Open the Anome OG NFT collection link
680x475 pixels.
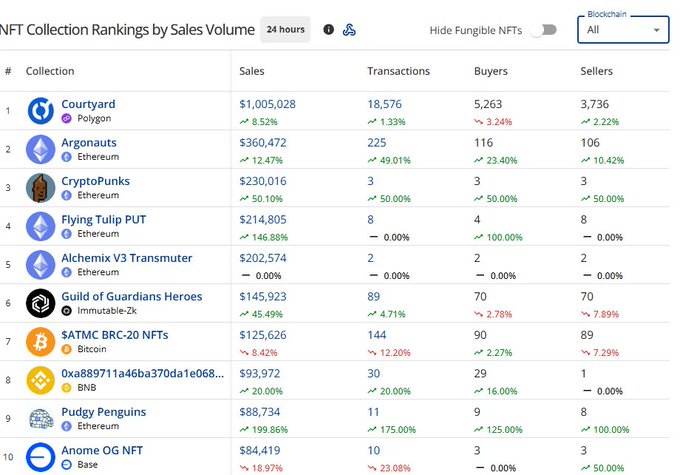(x=102, y=450)
